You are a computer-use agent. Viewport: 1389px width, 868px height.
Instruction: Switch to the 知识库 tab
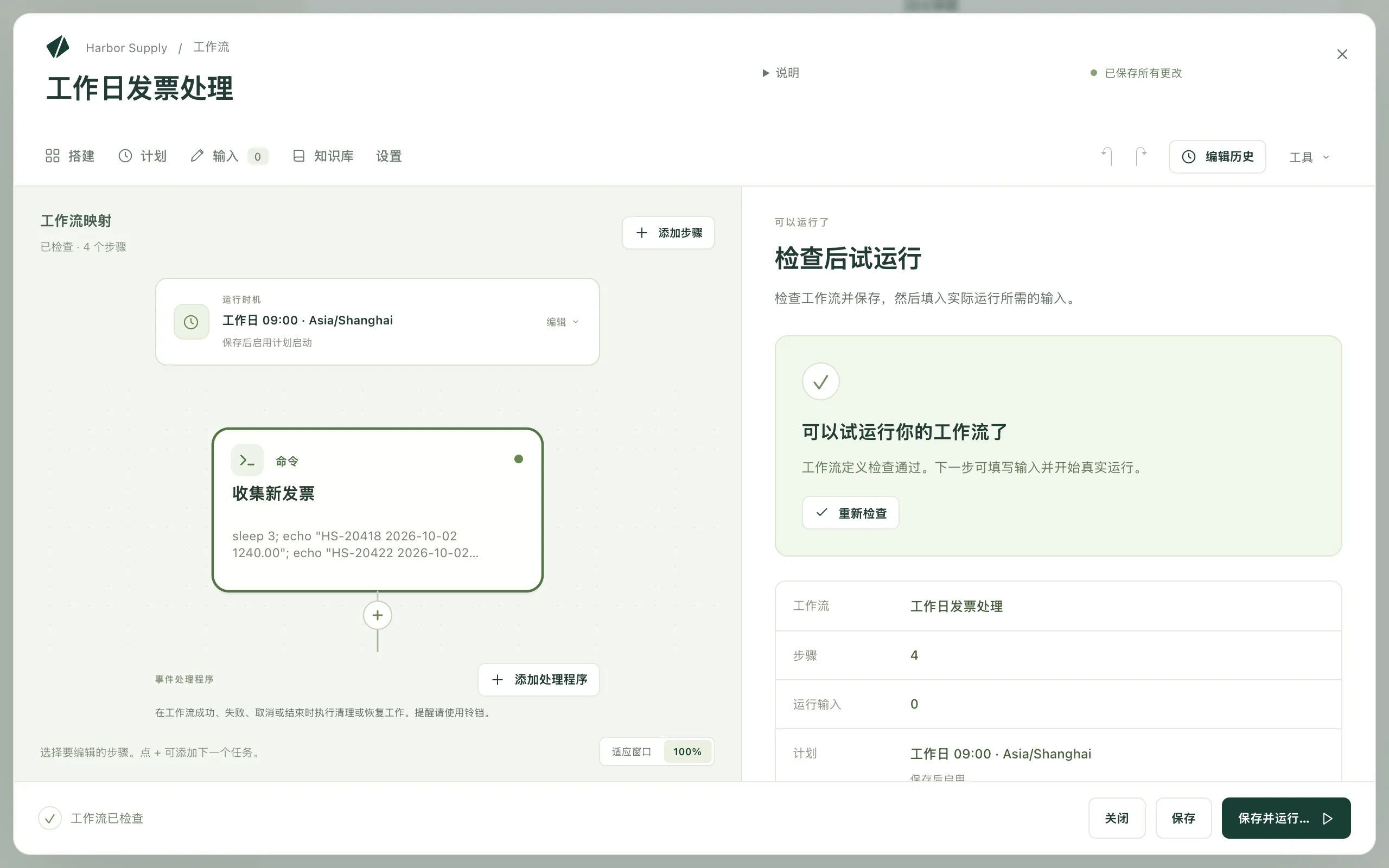pos(323,156)
